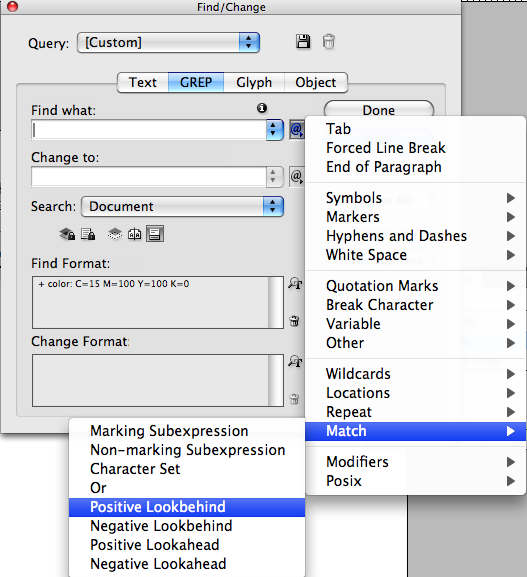
Task: Open special characters menu for Change to
Action: (297, 177)
